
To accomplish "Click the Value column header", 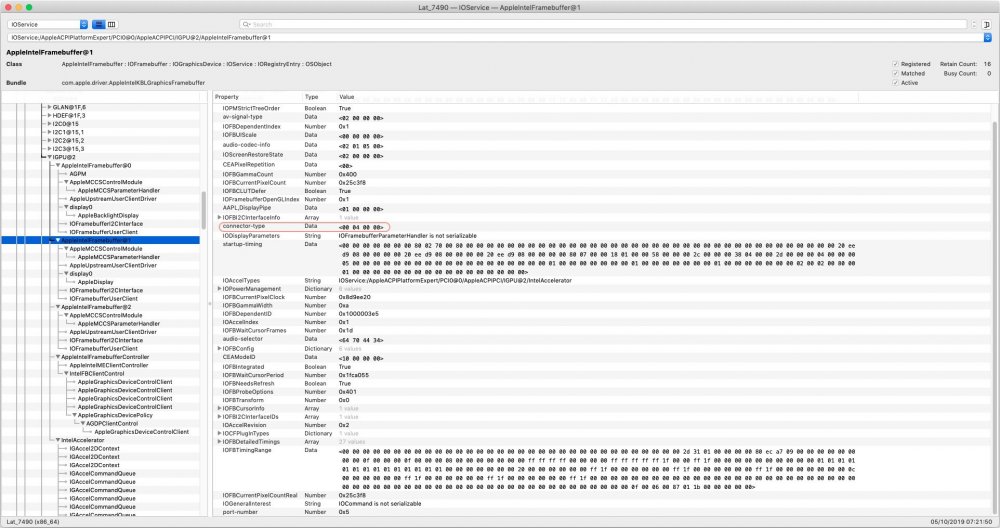I will point(348,97).
